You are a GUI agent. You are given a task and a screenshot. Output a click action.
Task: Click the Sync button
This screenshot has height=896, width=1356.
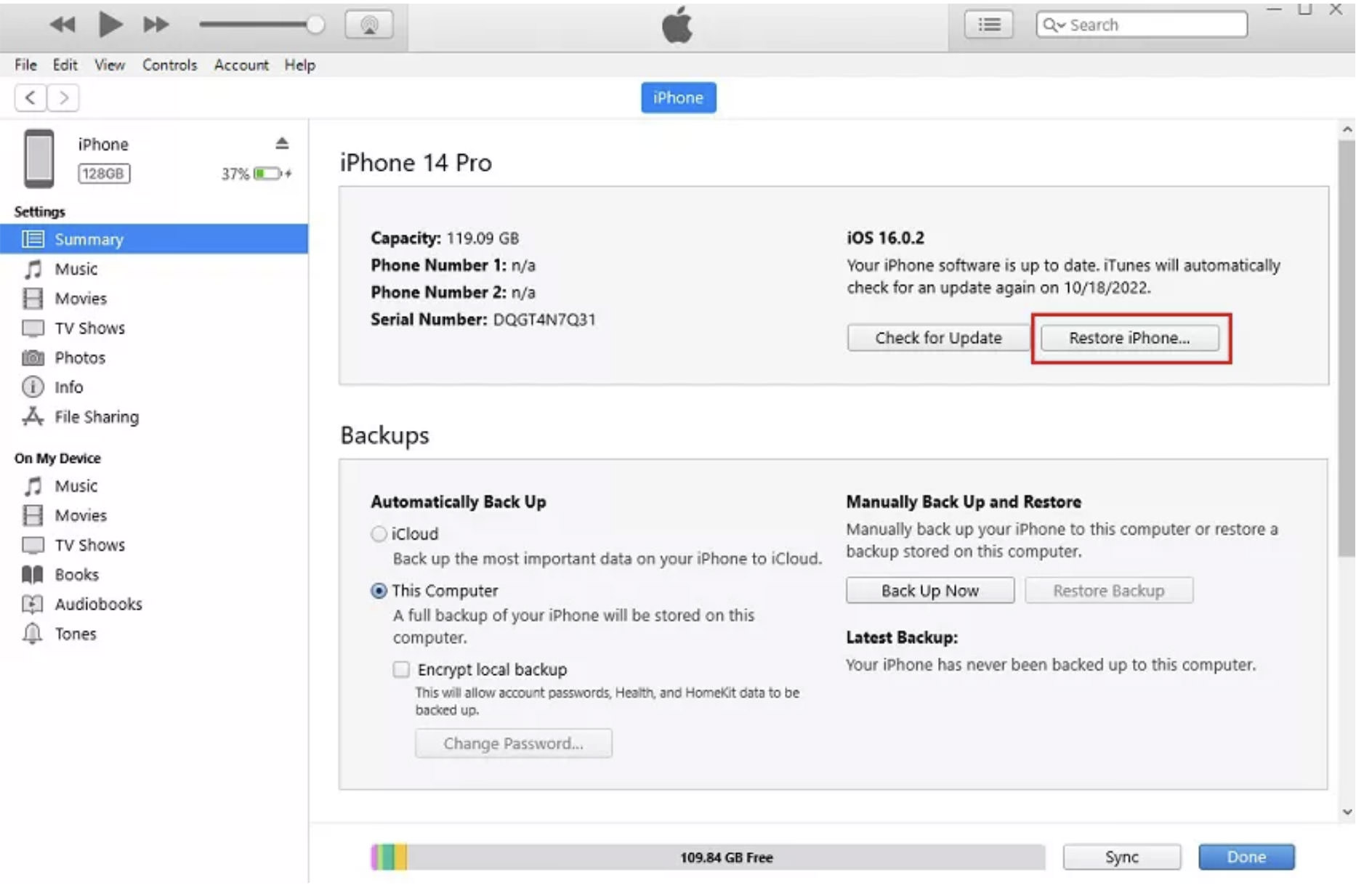1121,857
